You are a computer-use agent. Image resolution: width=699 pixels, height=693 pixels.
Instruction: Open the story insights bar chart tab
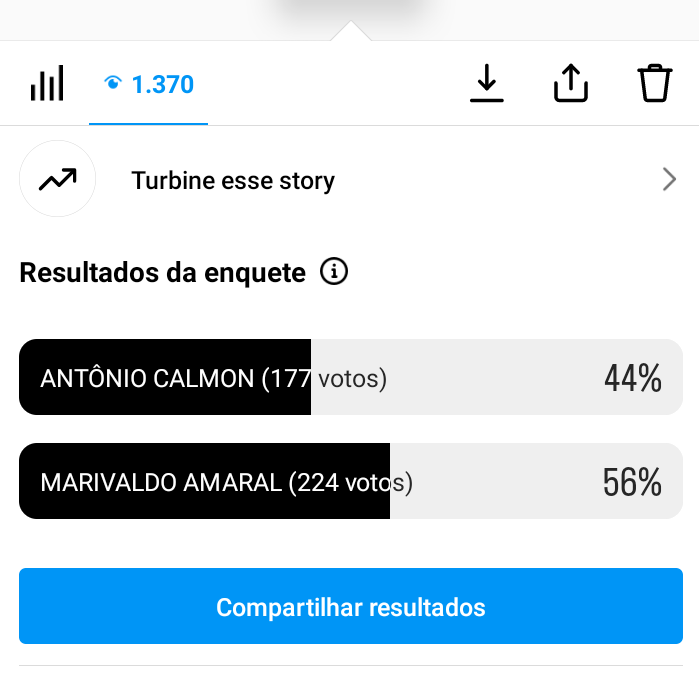pyautogui.click(x=47, y=84)
